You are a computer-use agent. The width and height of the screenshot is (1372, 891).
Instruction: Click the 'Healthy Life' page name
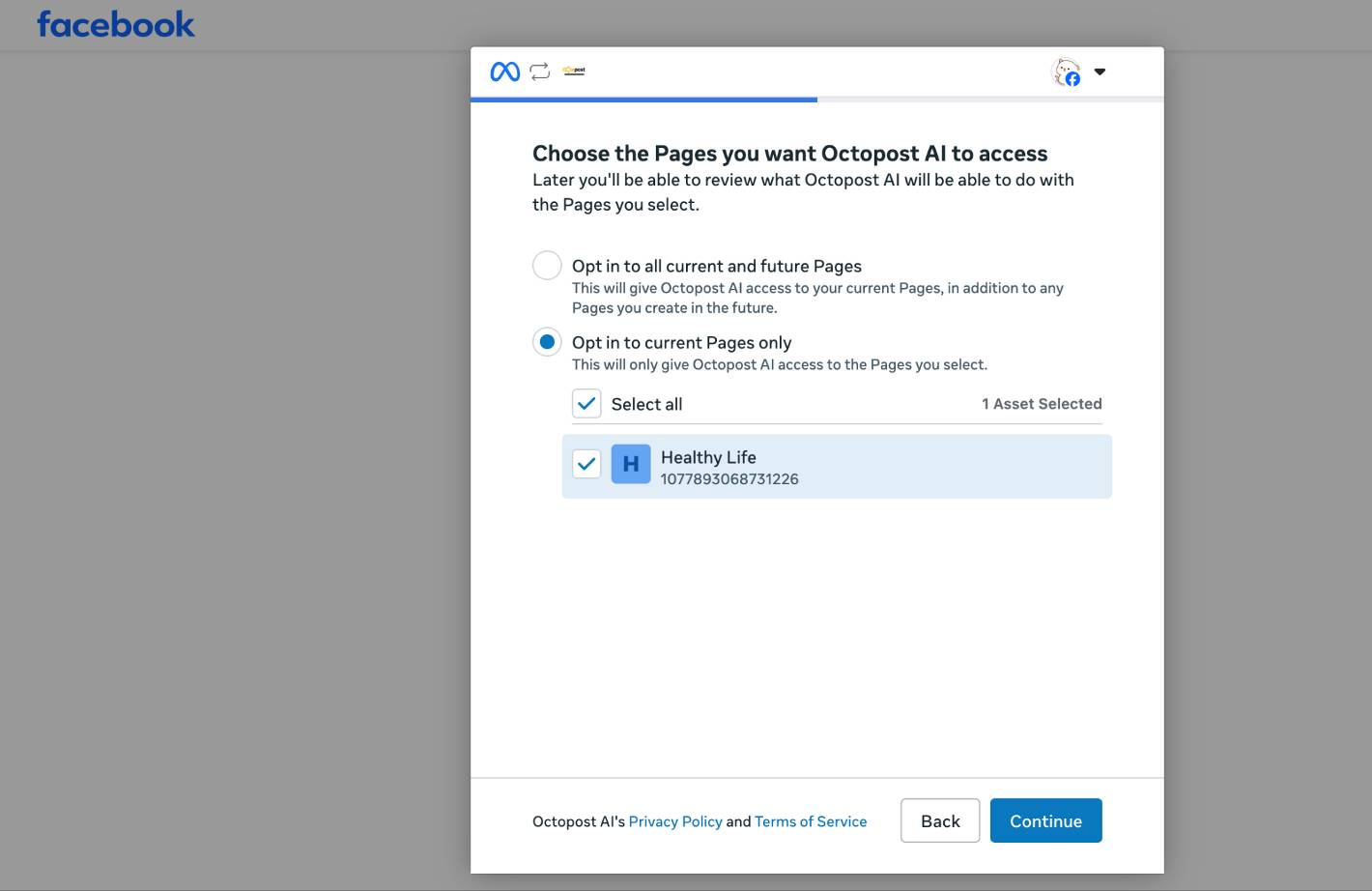pyautogui.click(x=708, y=457)
